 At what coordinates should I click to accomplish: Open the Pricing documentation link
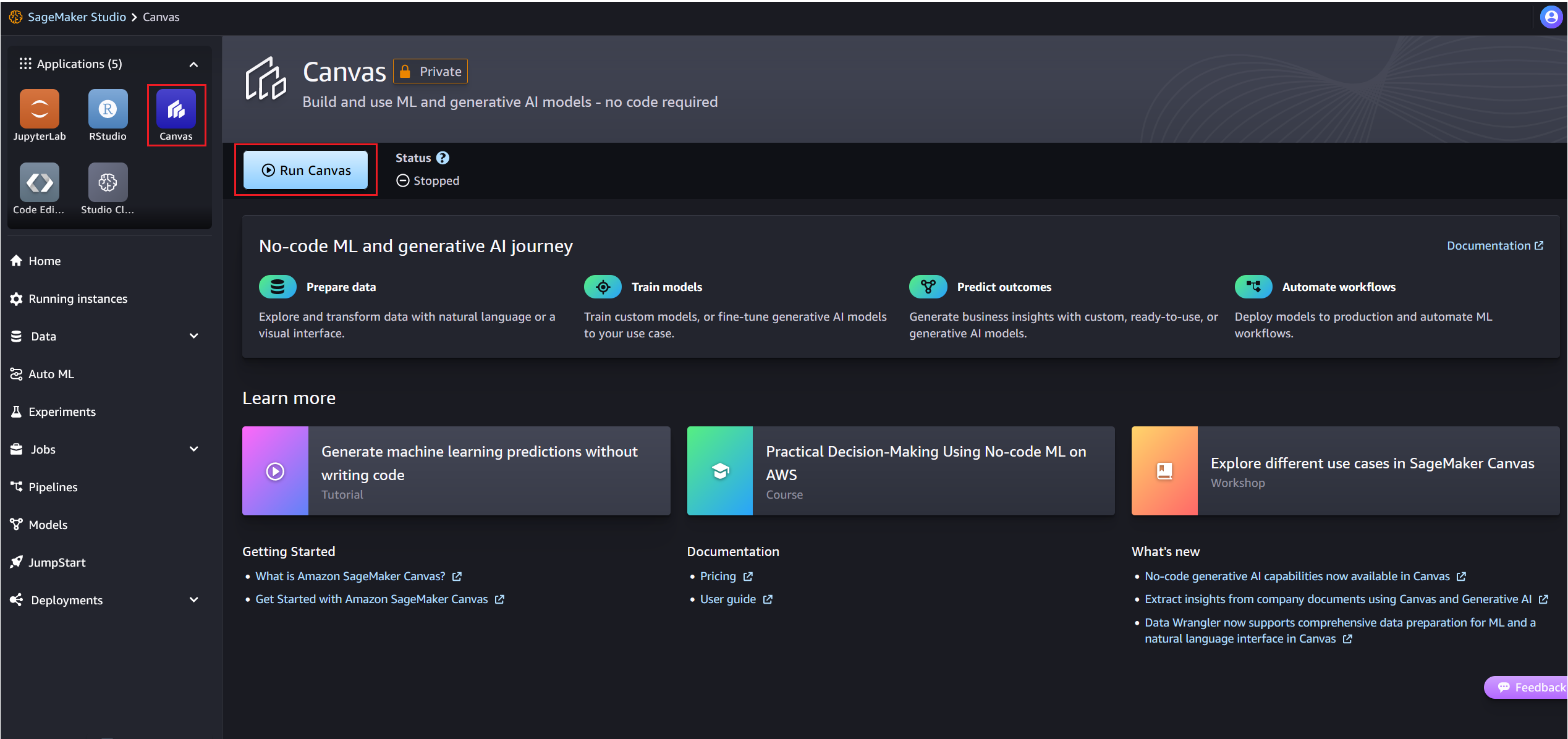pos(718,576)
